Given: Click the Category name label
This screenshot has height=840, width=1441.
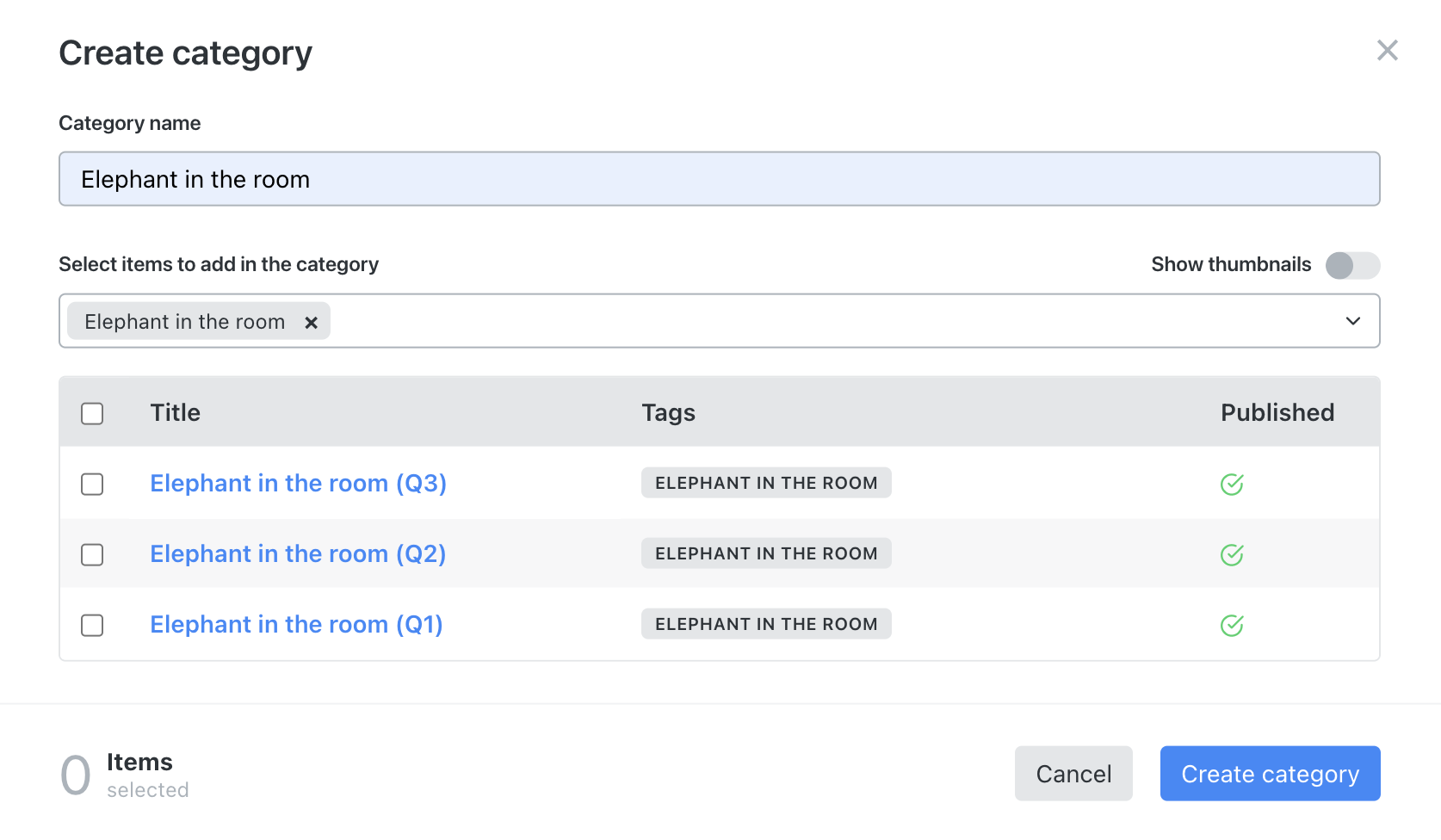Looking at the screenshot, I should tap(130, 124).
